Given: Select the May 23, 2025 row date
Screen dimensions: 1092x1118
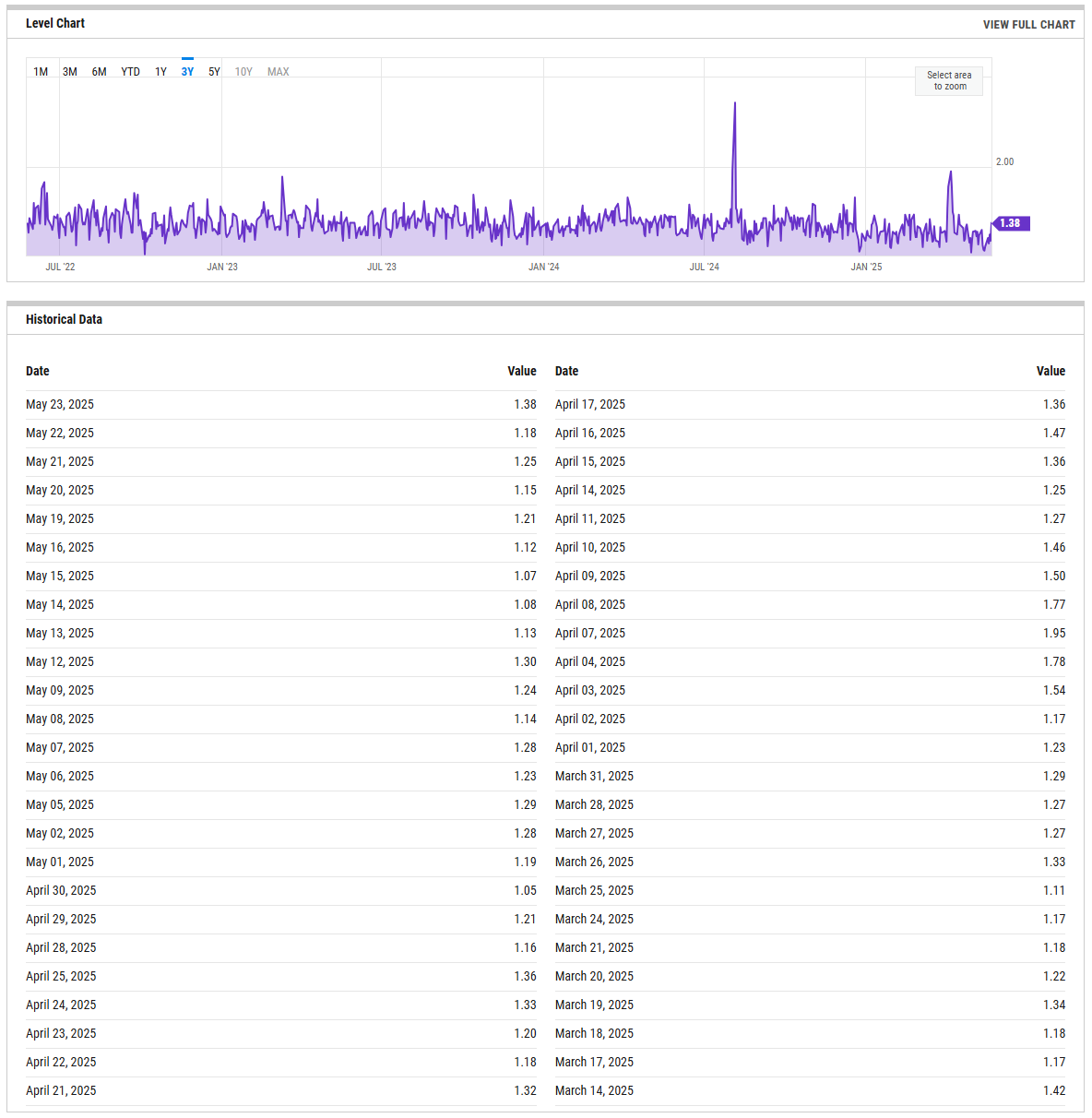Looking at the screenshot, I should pos(60,404).
